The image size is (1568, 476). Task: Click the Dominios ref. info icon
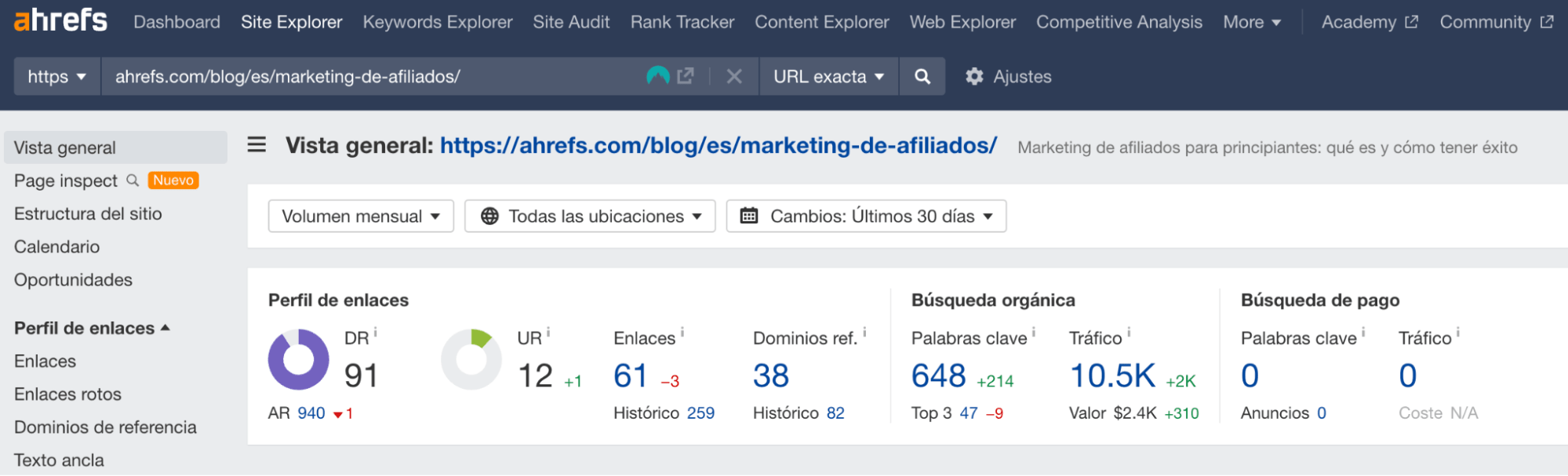point(864,332)
